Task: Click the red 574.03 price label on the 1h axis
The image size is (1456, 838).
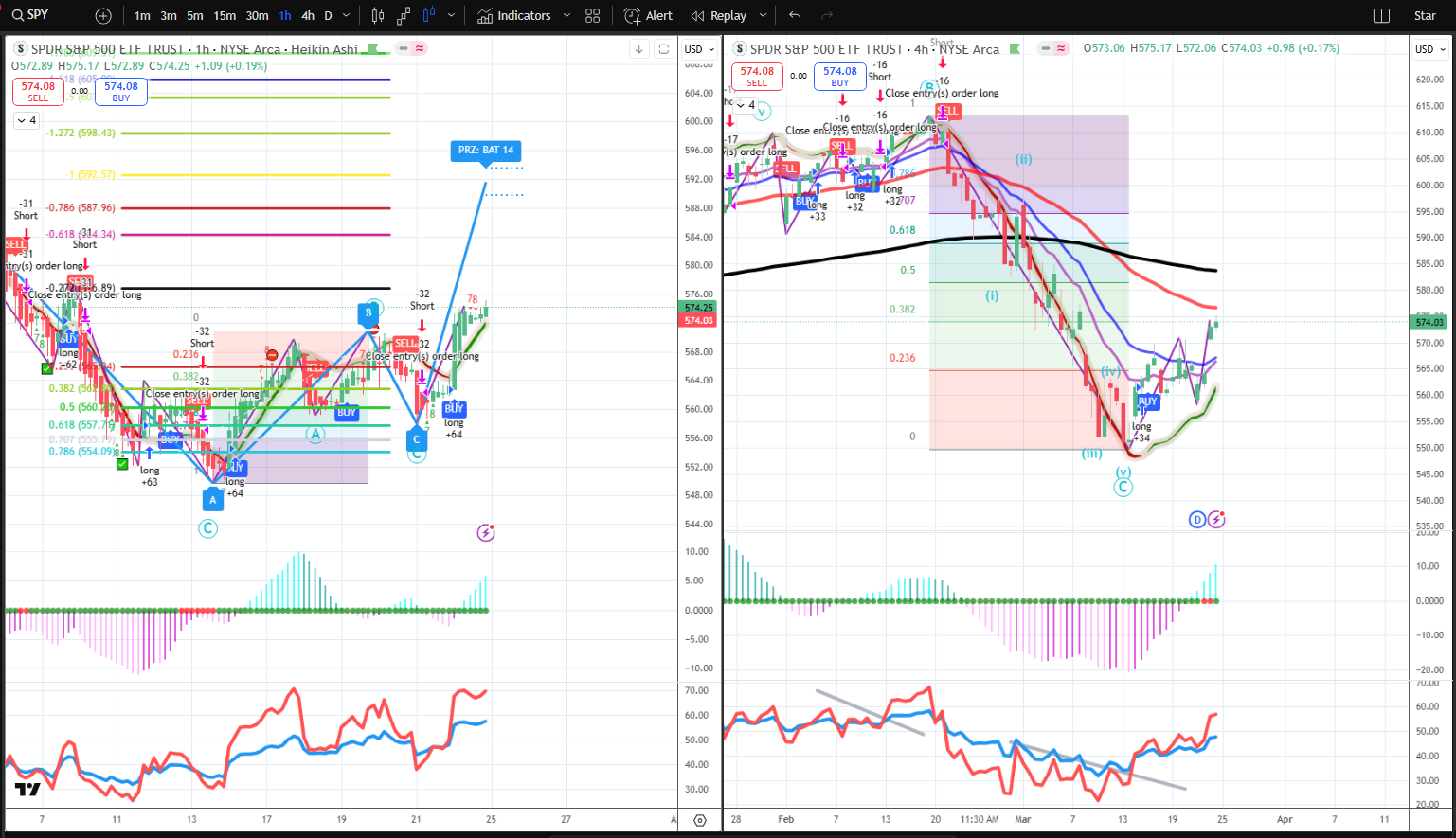Action: click(x=698, y=320)
